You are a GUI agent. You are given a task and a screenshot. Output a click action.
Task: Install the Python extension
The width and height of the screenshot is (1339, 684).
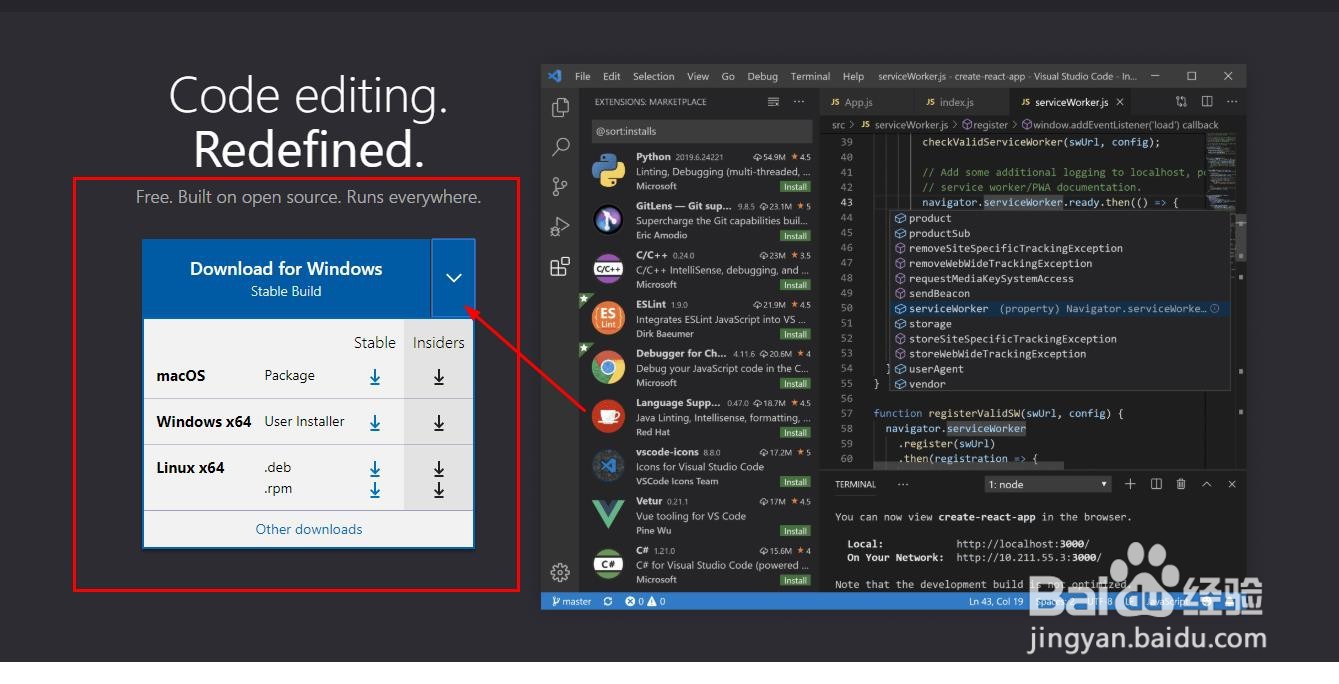click(795, 187)
